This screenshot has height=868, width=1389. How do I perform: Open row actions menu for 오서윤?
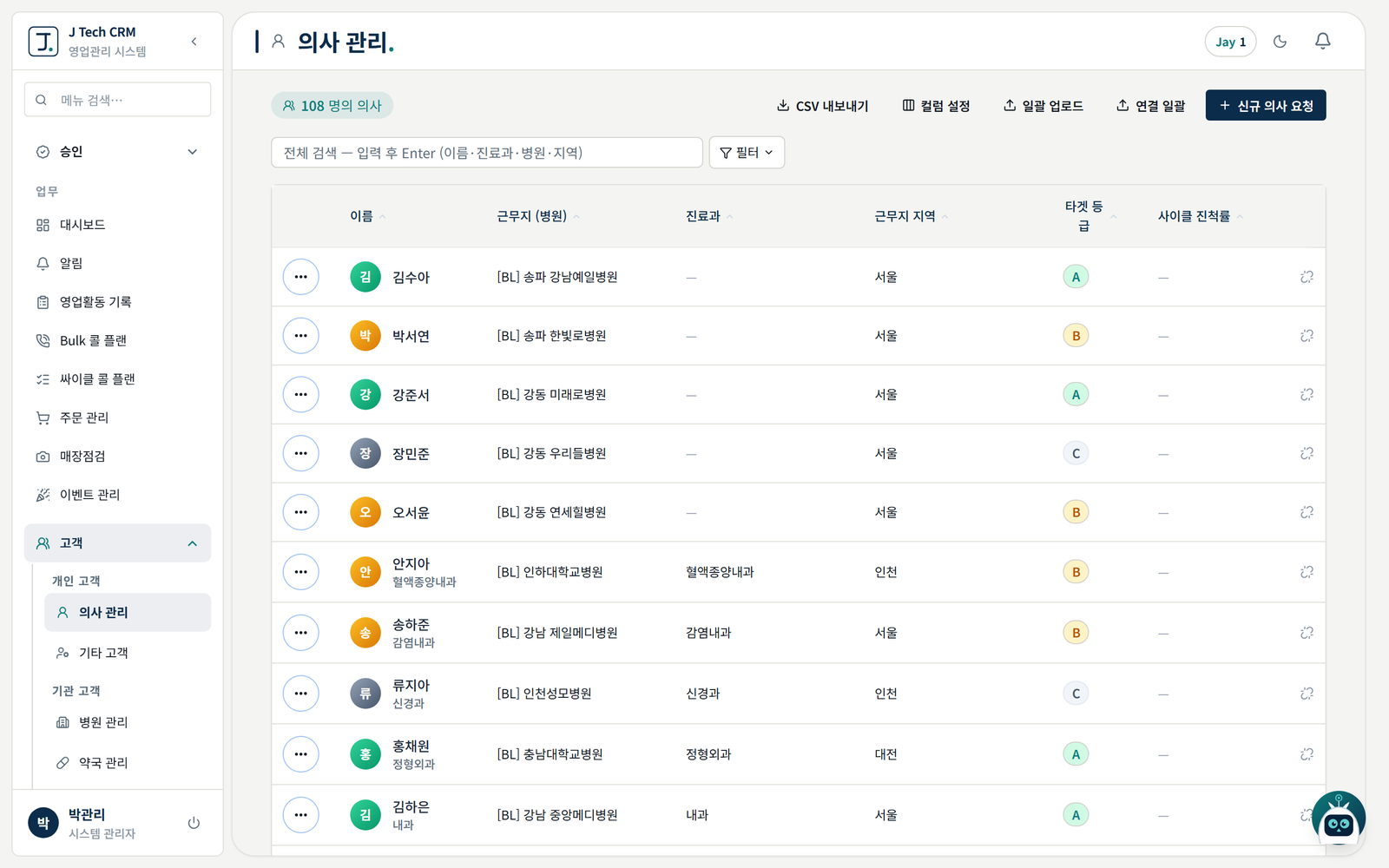(x=300, y=513)
